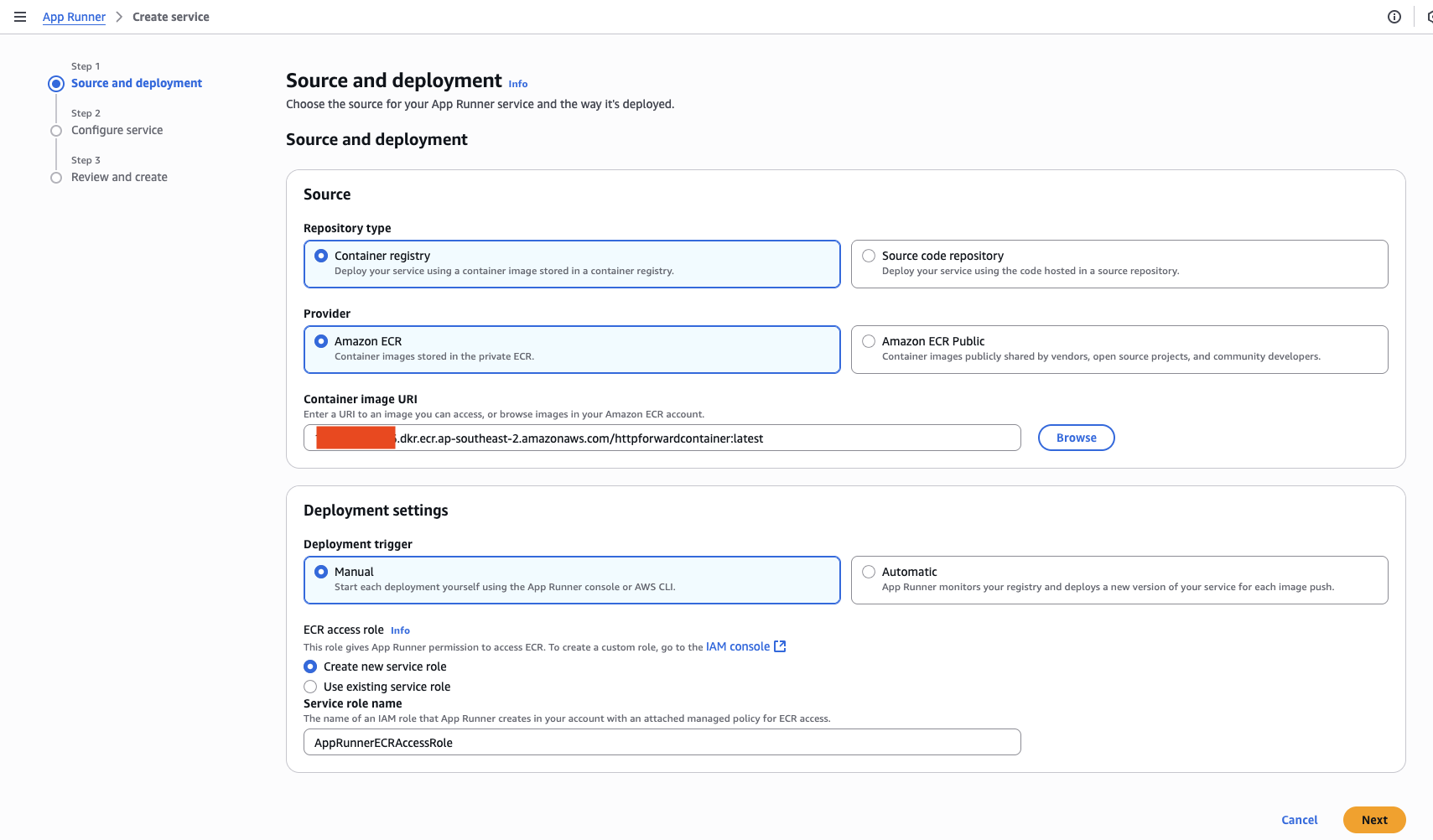
Task: Click the info circle icon at top right
Action: [x=1394, y=17]
